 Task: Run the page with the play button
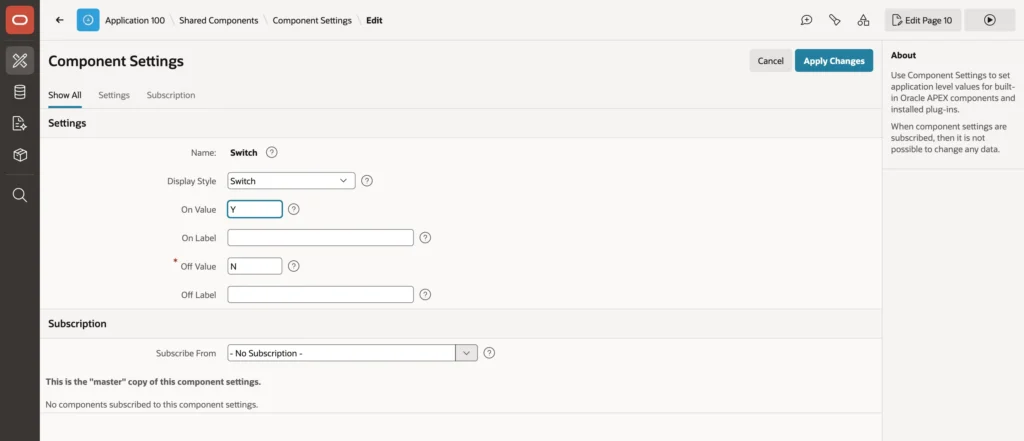pos(989,20)
